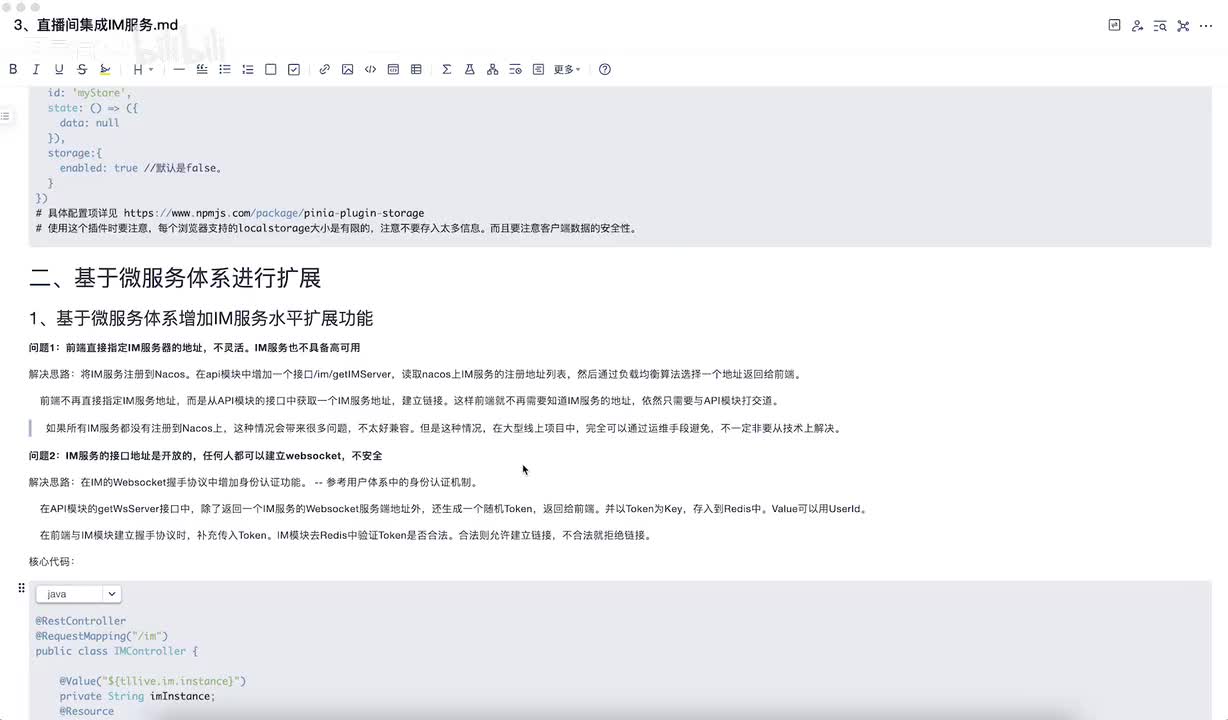Insert a table
The height and width of the screenshot is (720, 1228).
pyautogui.click(x=416, y=69)
